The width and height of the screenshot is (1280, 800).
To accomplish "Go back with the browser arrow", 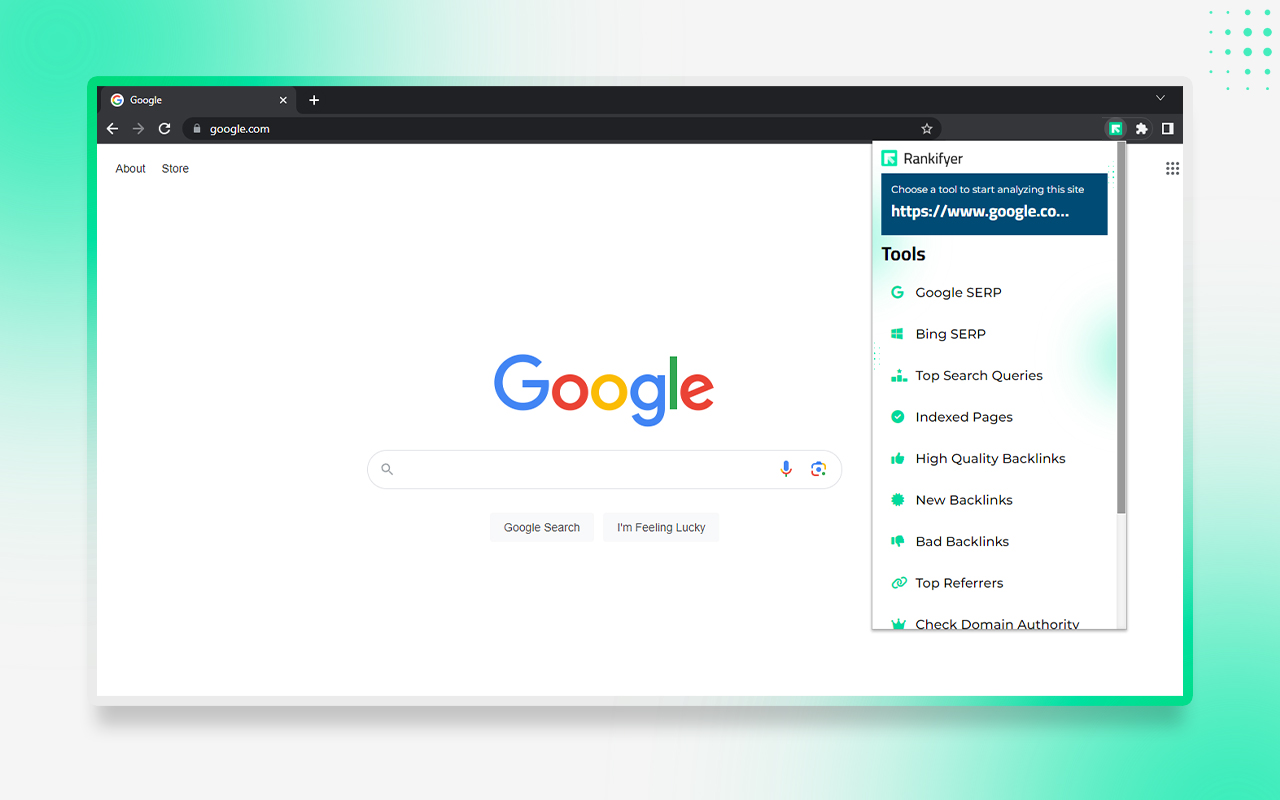I will (x=112, y=129).
